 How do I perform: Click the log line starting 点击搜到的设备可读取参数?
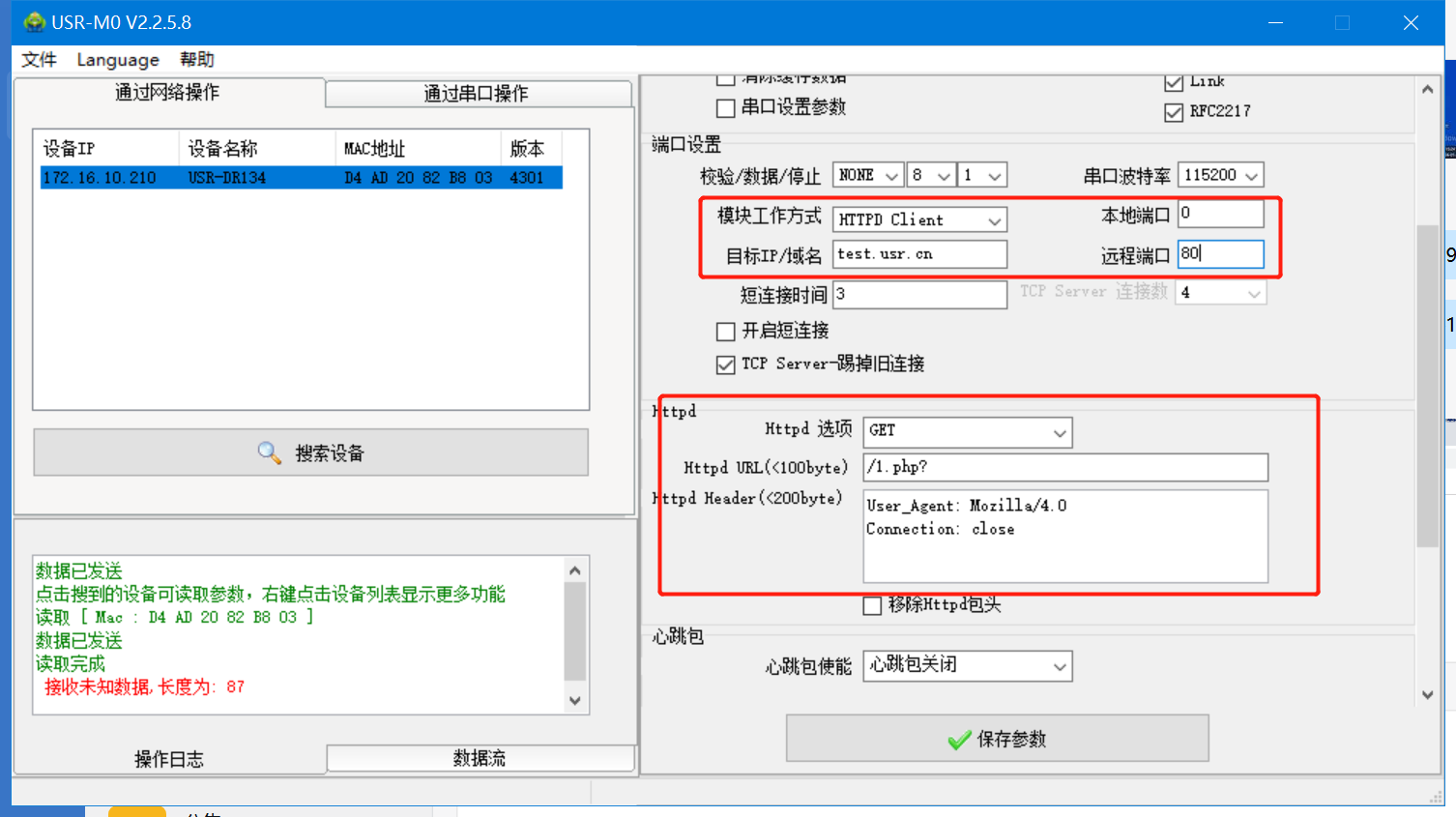[x=271, y=595]
